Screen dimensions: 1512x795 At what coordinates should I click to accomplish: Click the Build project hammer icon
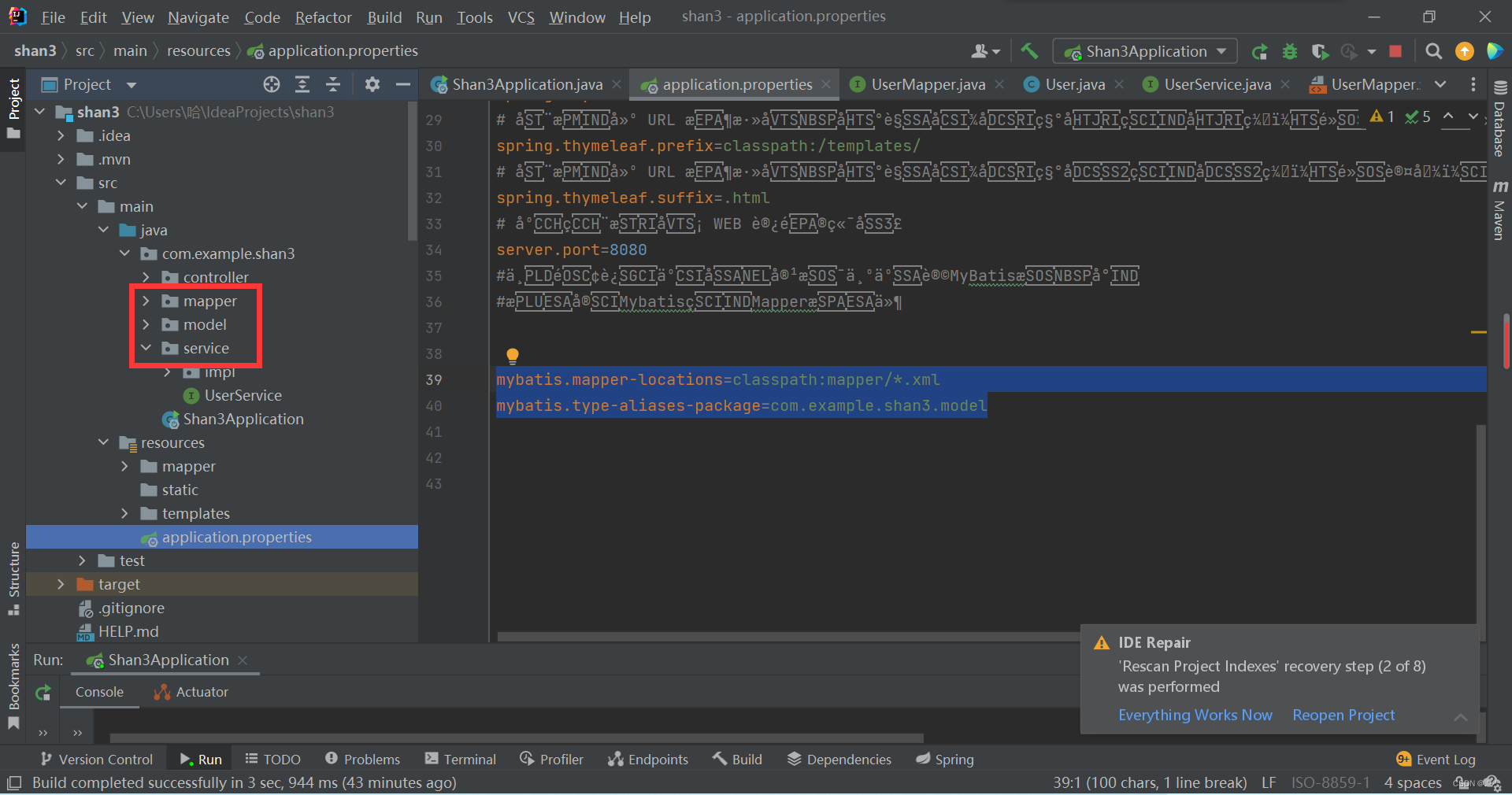click(x=1028, y=51)
